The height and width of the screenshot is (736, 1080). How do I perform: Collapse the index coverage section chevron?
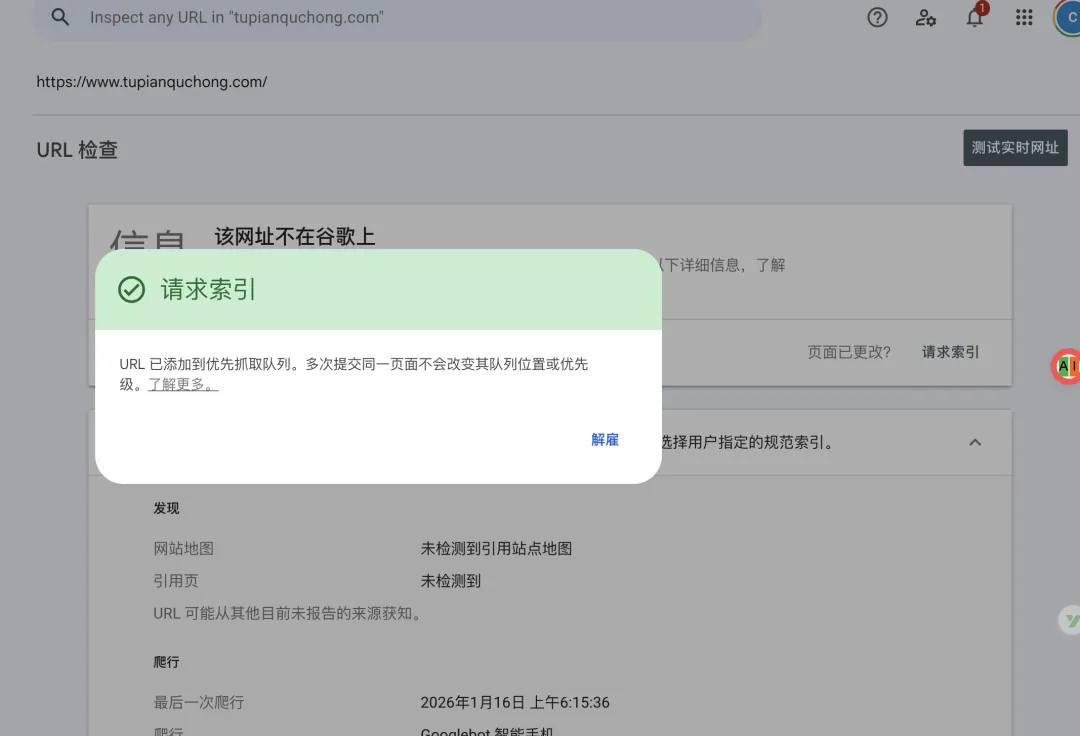pyautogui.click(x=975, y=442)
